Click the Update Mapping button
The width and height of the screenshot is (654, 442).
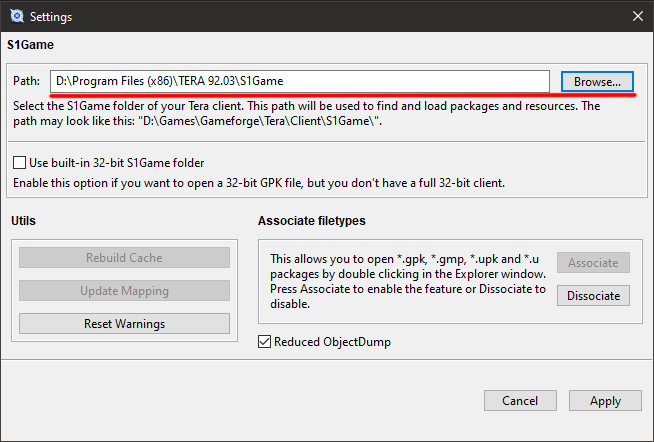point(124,291)
